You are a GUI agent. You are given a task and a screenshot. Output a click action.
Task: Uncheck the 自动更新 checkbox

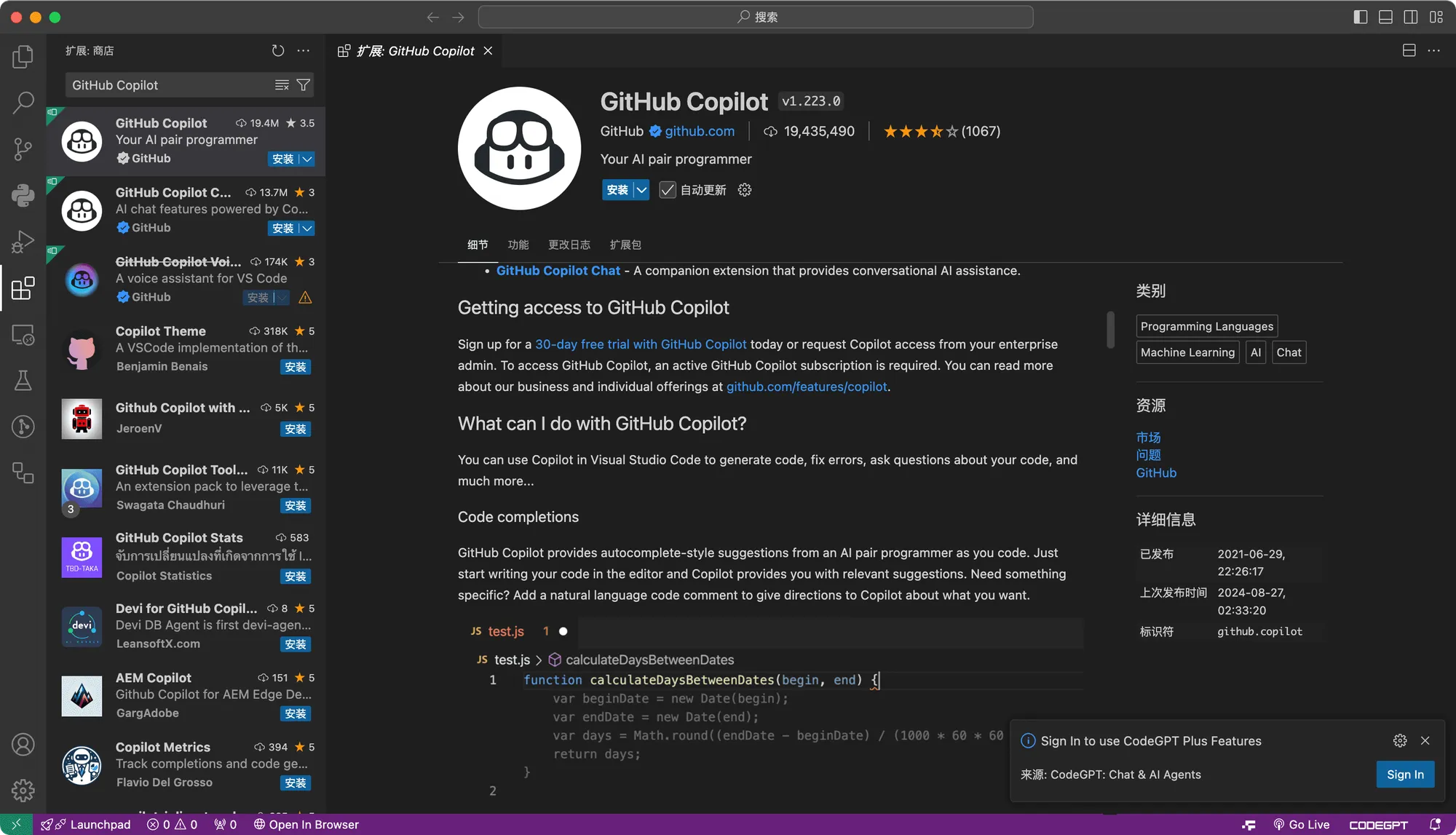(x=668, y=189)
